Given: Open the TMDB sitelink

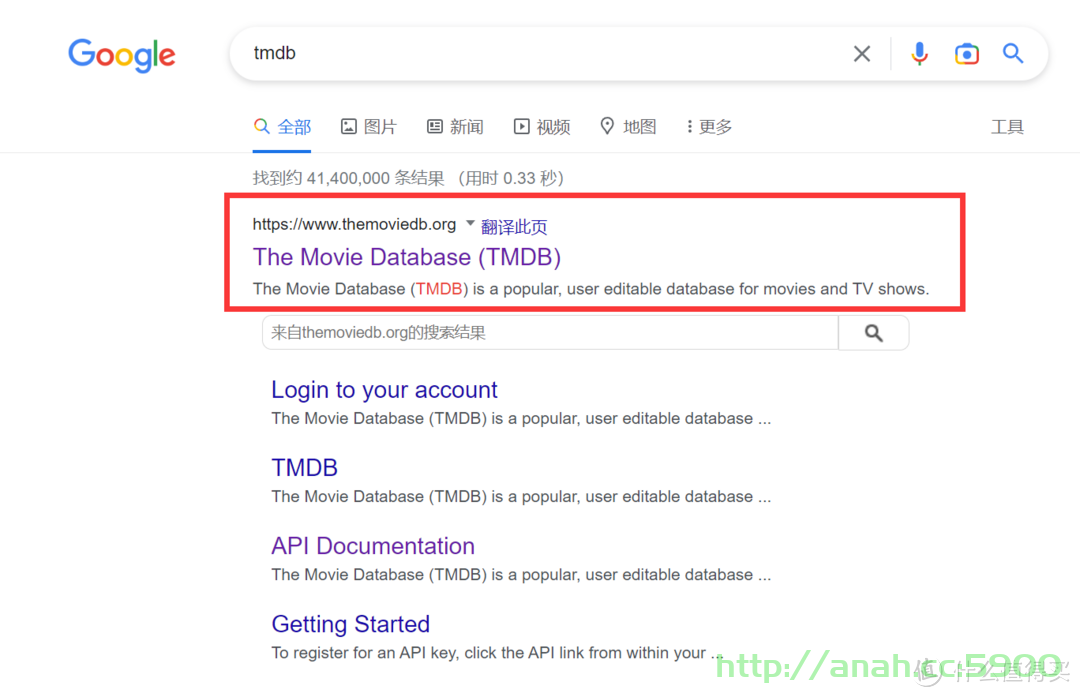Looking at the screenshot, I should 304,468.
